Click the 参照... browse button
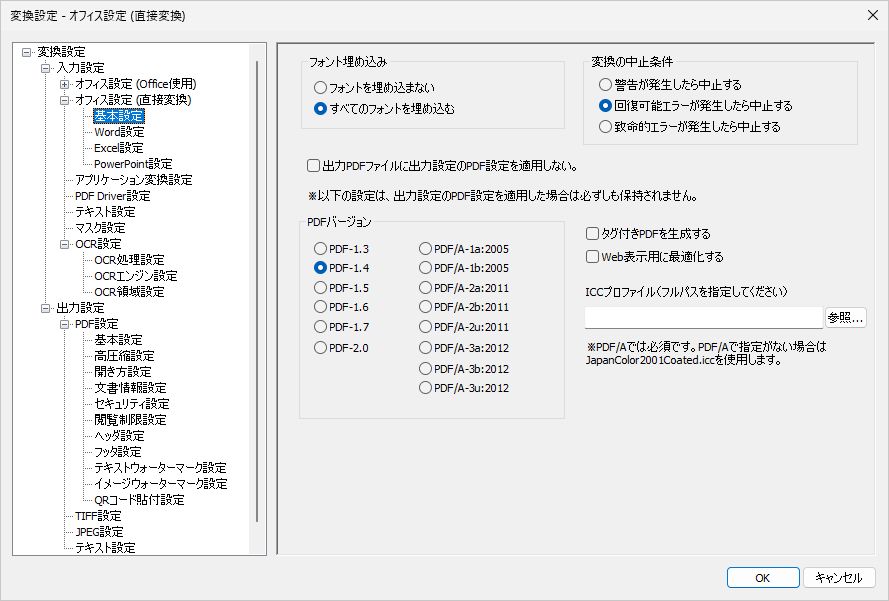The width and height of the screenshot is (889, 601). (845, 318)
